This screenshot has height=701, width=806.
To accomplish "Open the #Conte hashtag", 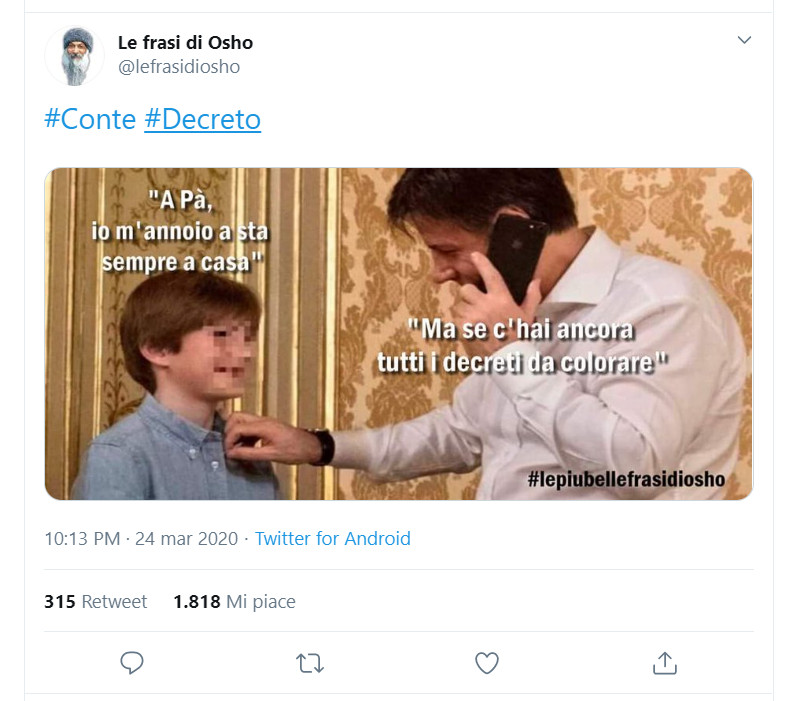I will pyautogui.click(x=90, y=120).
